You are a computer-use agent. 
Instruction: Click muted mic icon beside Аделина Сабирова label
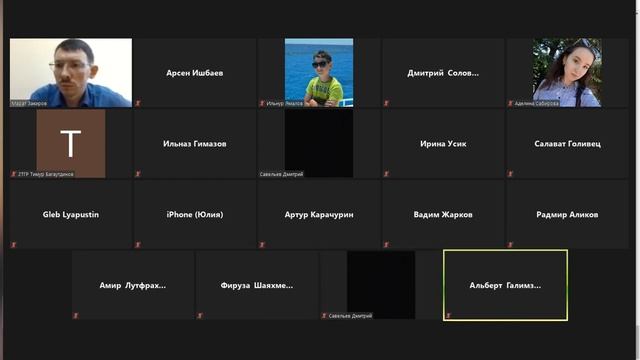tap(510, 103)
